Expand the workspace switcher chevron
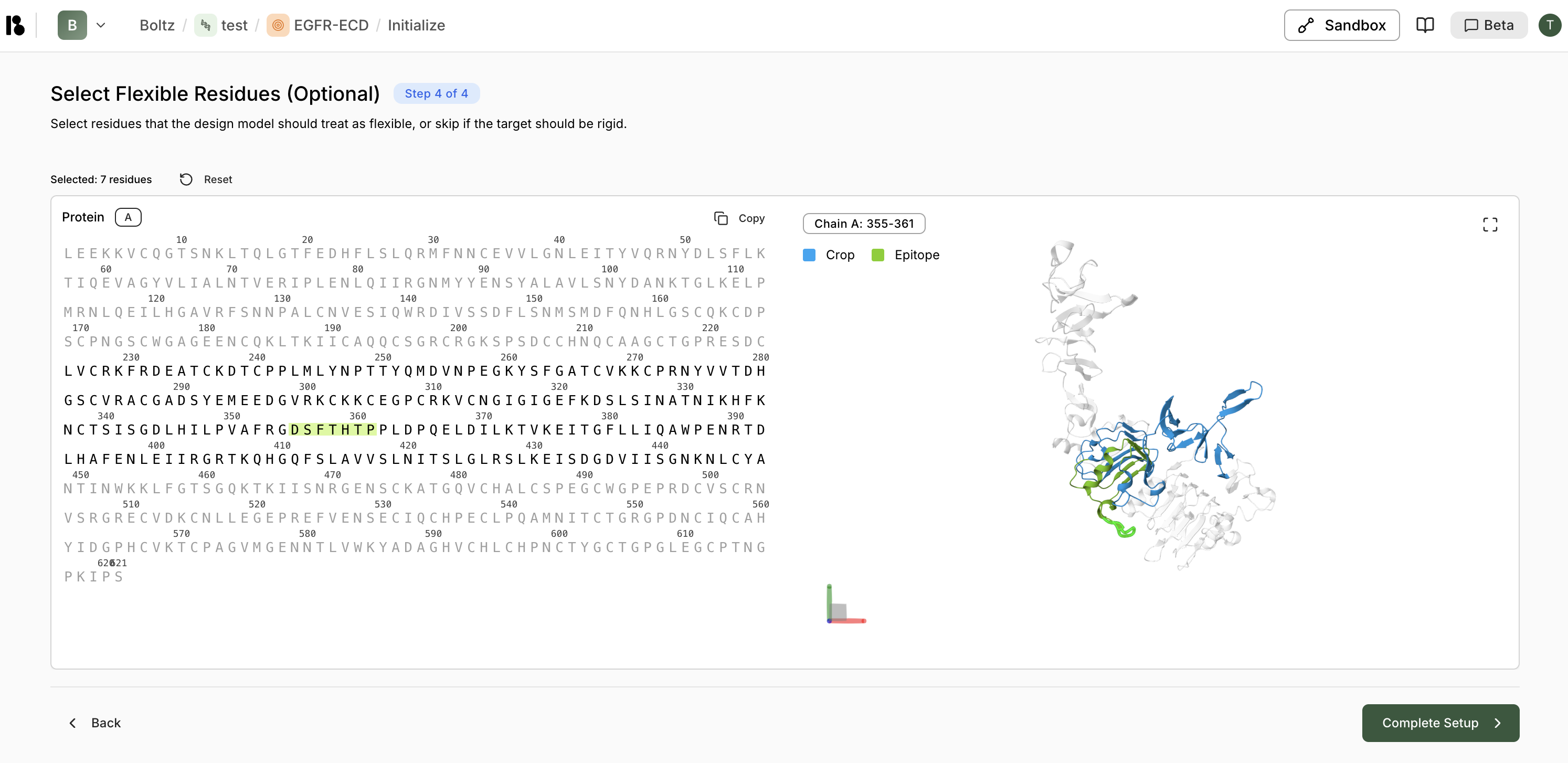This screenshot has width=1568, height=763. tap(101, 25)
